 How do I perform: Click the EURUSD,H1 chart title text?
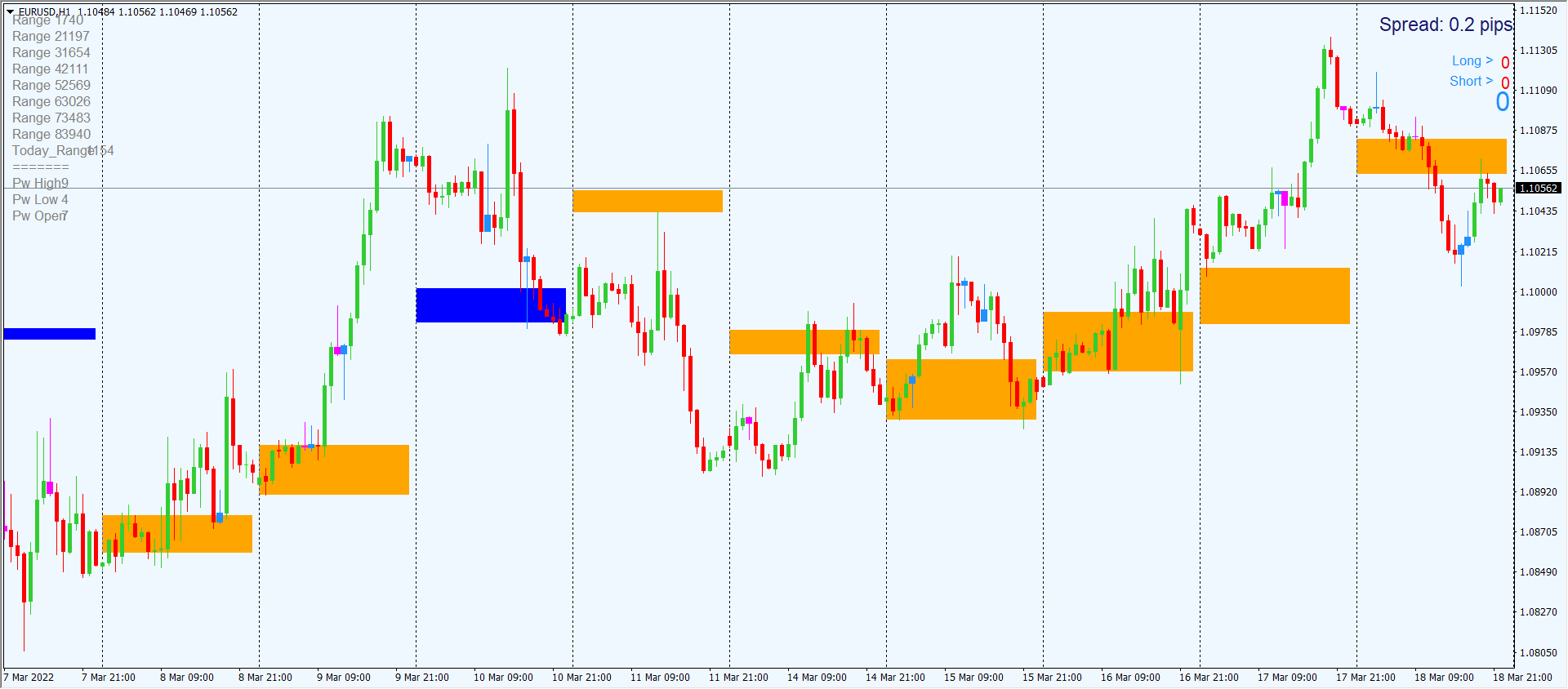pyautogui.click(x=44, y=12)
